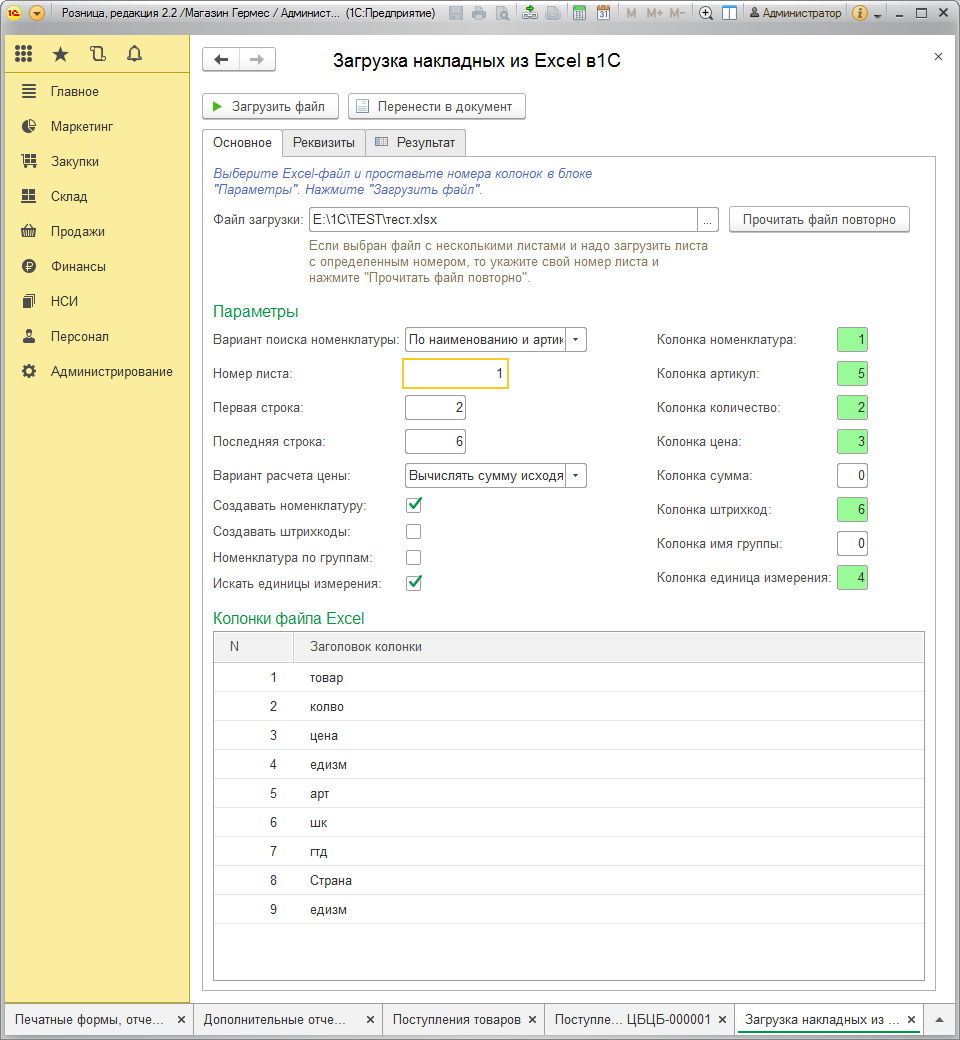Click the panel layout settings icon
The image size is (960, 1040).
pos(729,13)
